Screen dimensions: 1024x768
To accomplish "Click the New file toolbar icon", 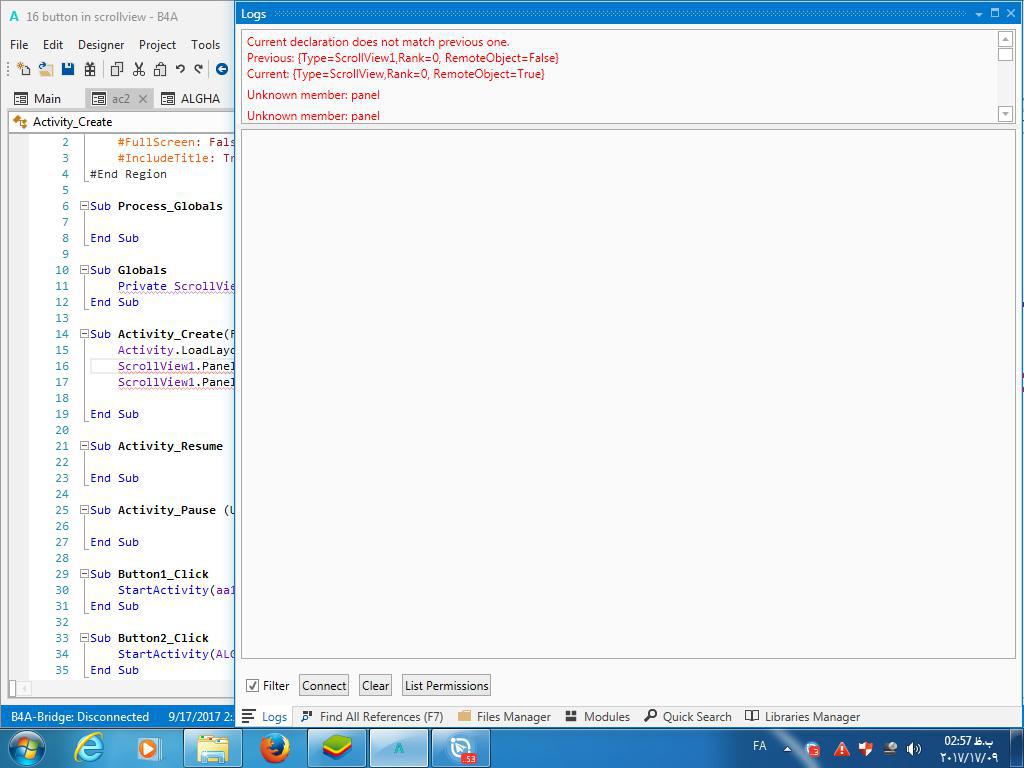I will pos(23,69).
